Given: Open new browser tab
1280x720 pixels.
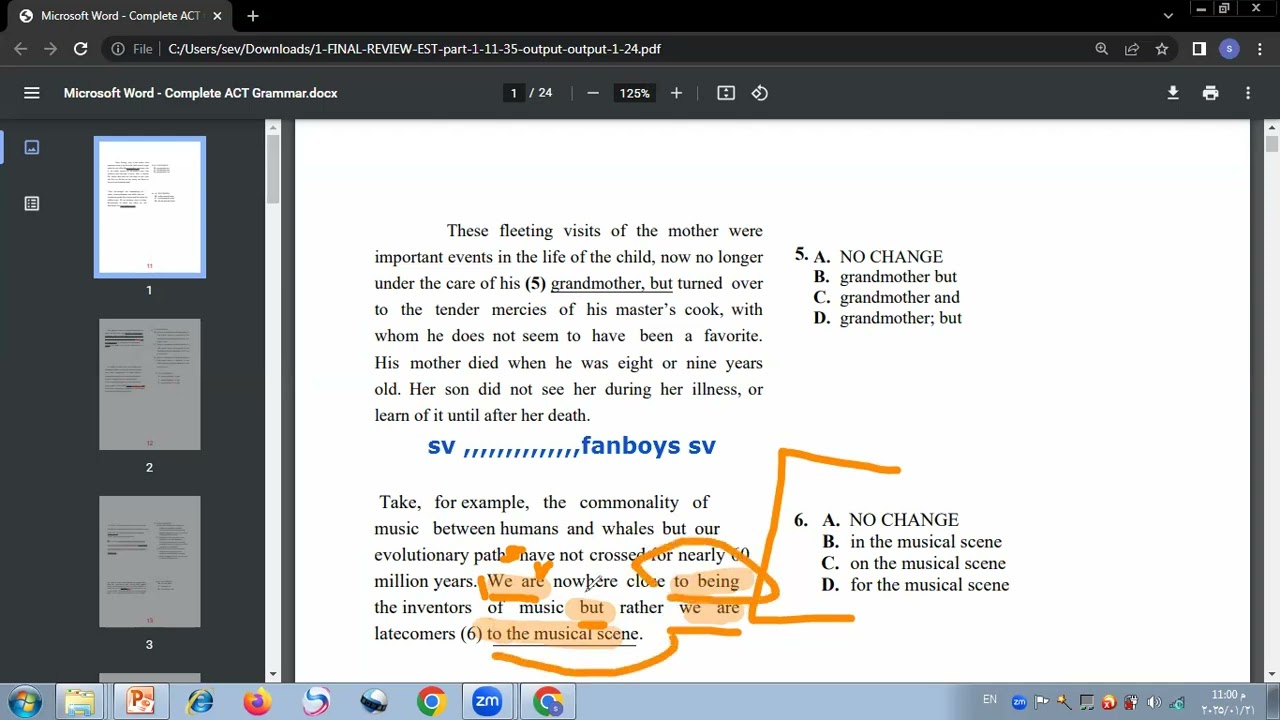Looking at the screenshot, I should click(253, 16).
